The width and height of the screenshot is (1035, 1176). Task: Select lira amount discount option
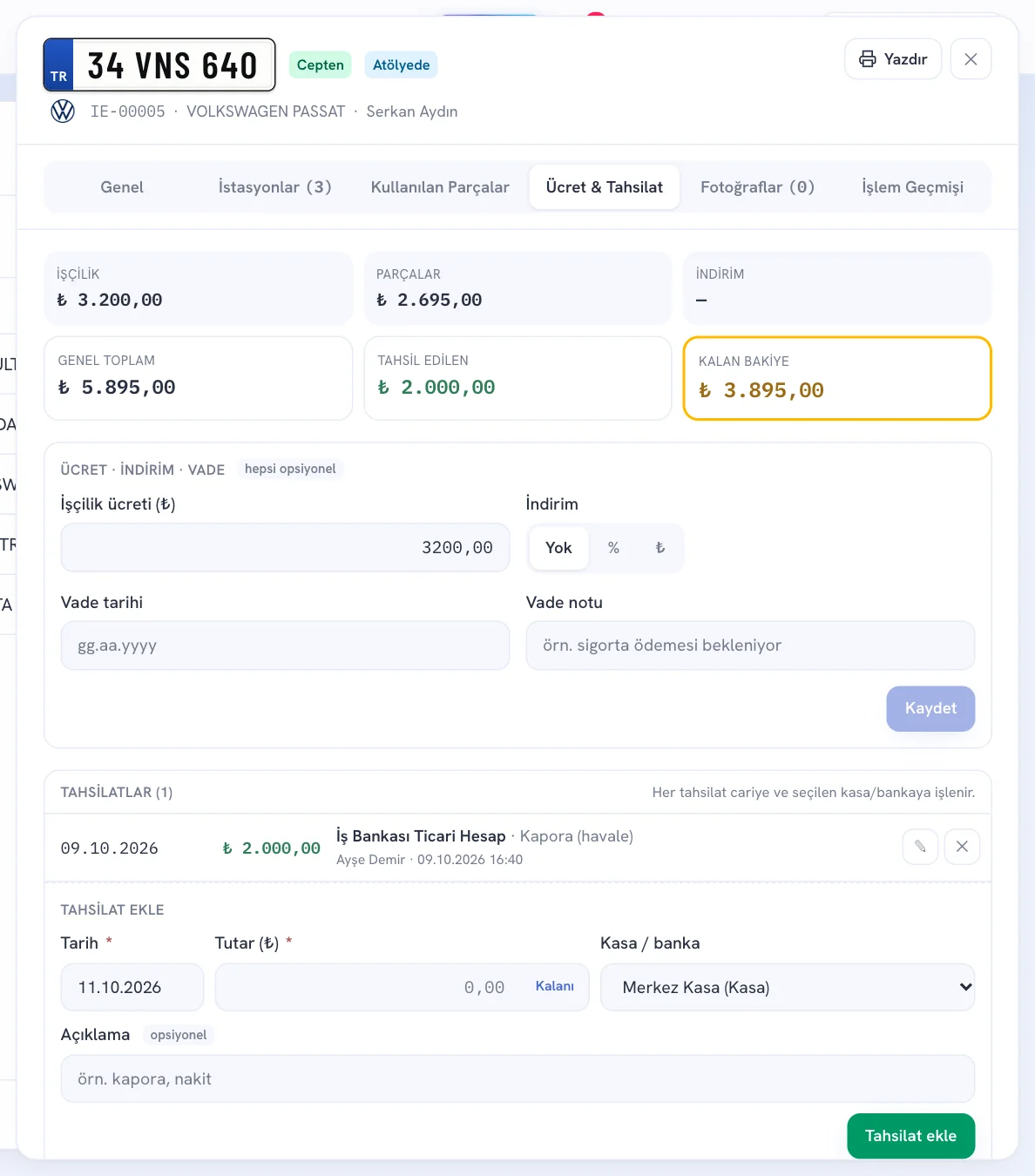click(660, 548)
